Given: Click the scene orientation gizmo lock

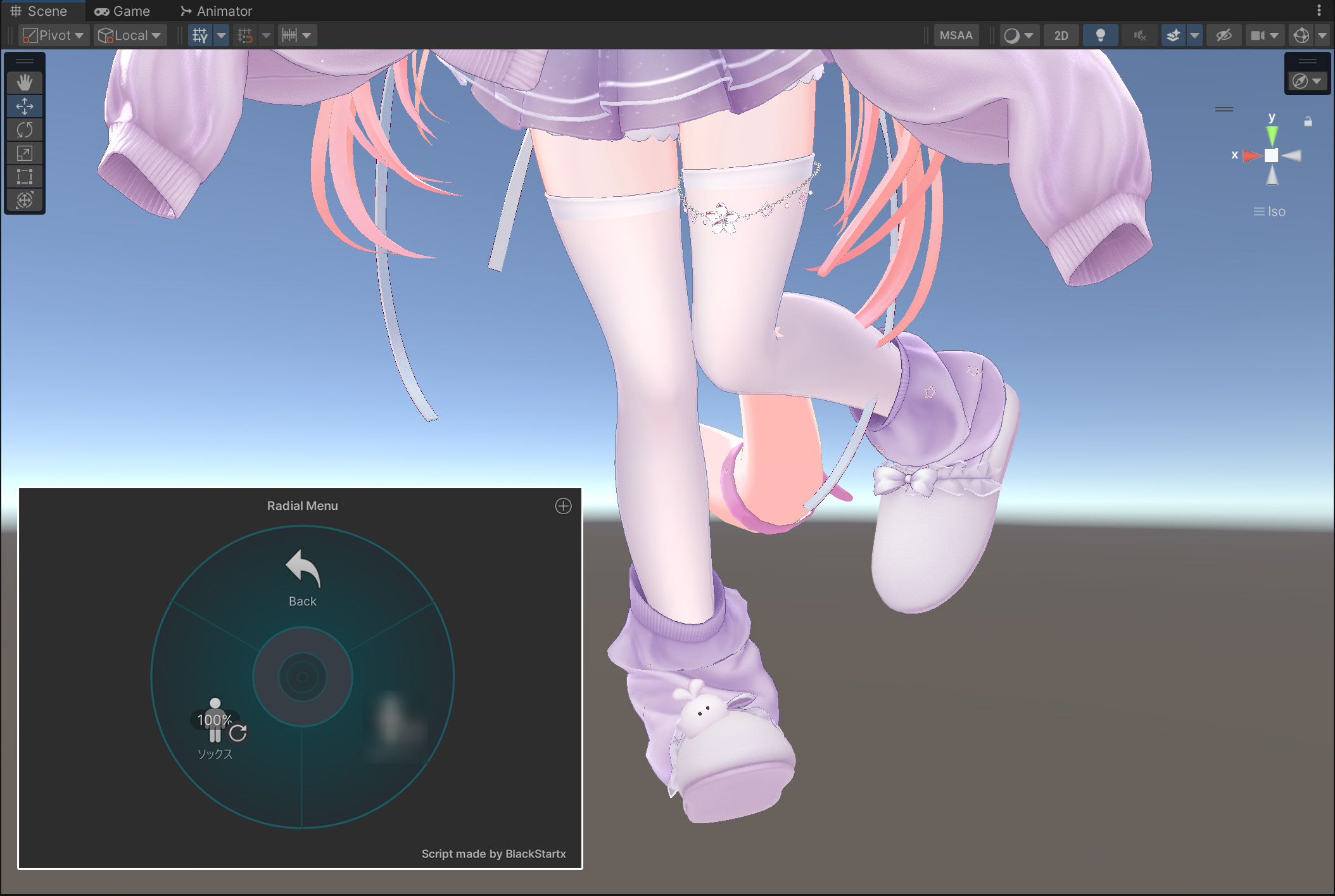Looking at the screenshot, I should pos(1308,121).
